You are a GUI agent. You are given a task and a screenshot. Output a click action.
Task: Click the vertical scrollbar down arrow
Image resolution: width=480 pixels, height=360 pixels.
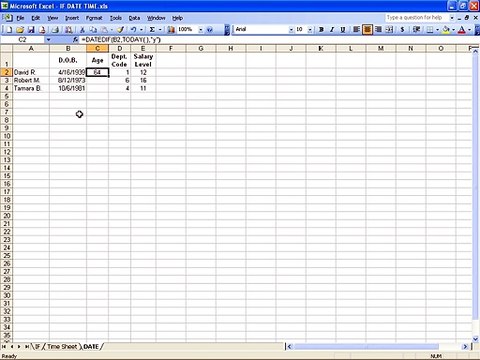[x=476, y=339]
